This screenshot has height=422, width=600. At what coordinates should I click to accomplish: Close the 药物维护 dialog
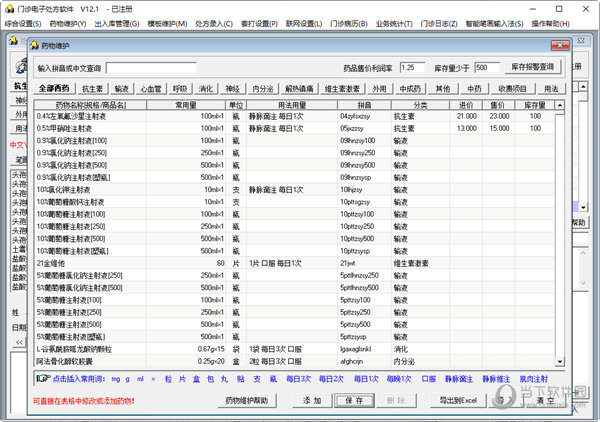coord(560,46)
